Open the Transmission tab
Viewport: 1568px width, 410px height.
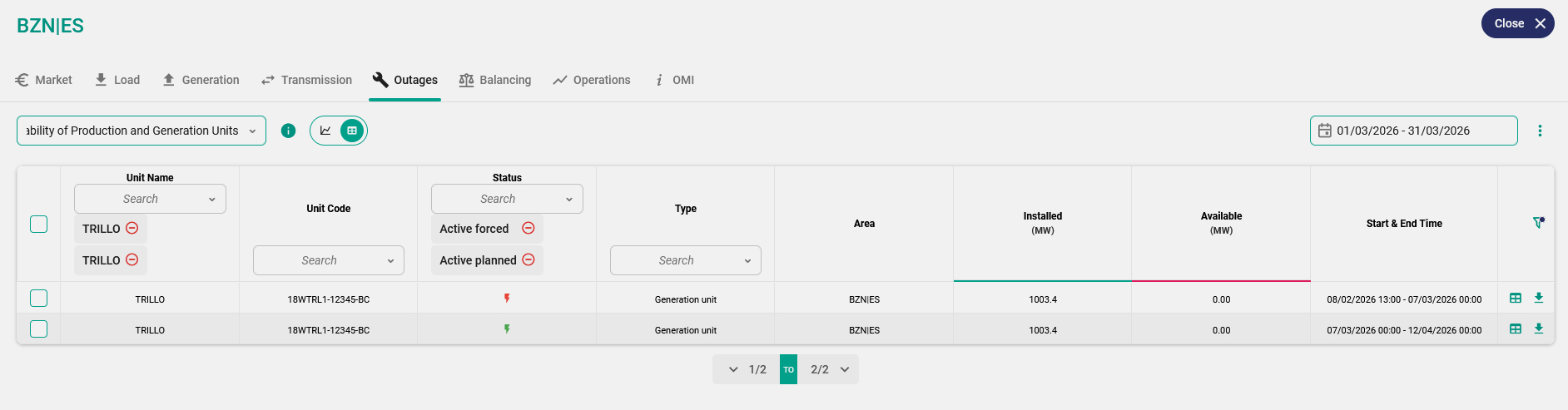(x=306, y=80)
